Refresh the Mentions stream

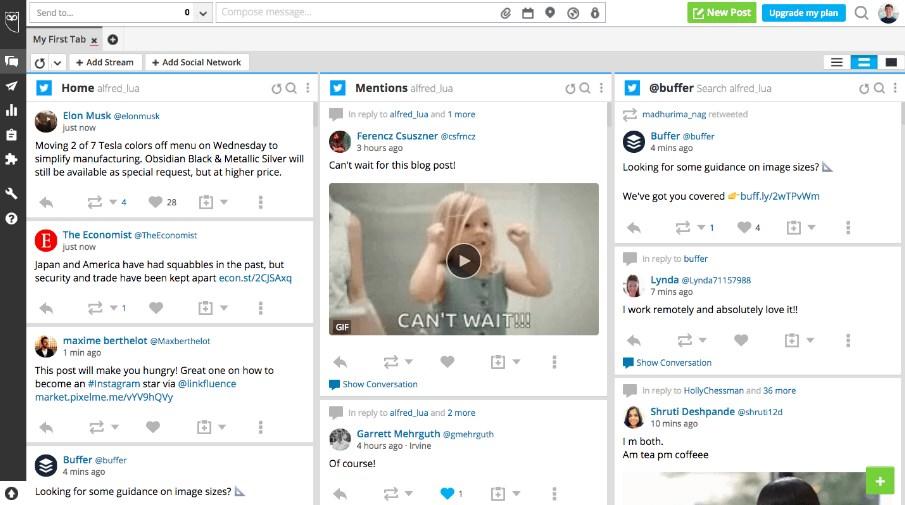coord(570,88)
